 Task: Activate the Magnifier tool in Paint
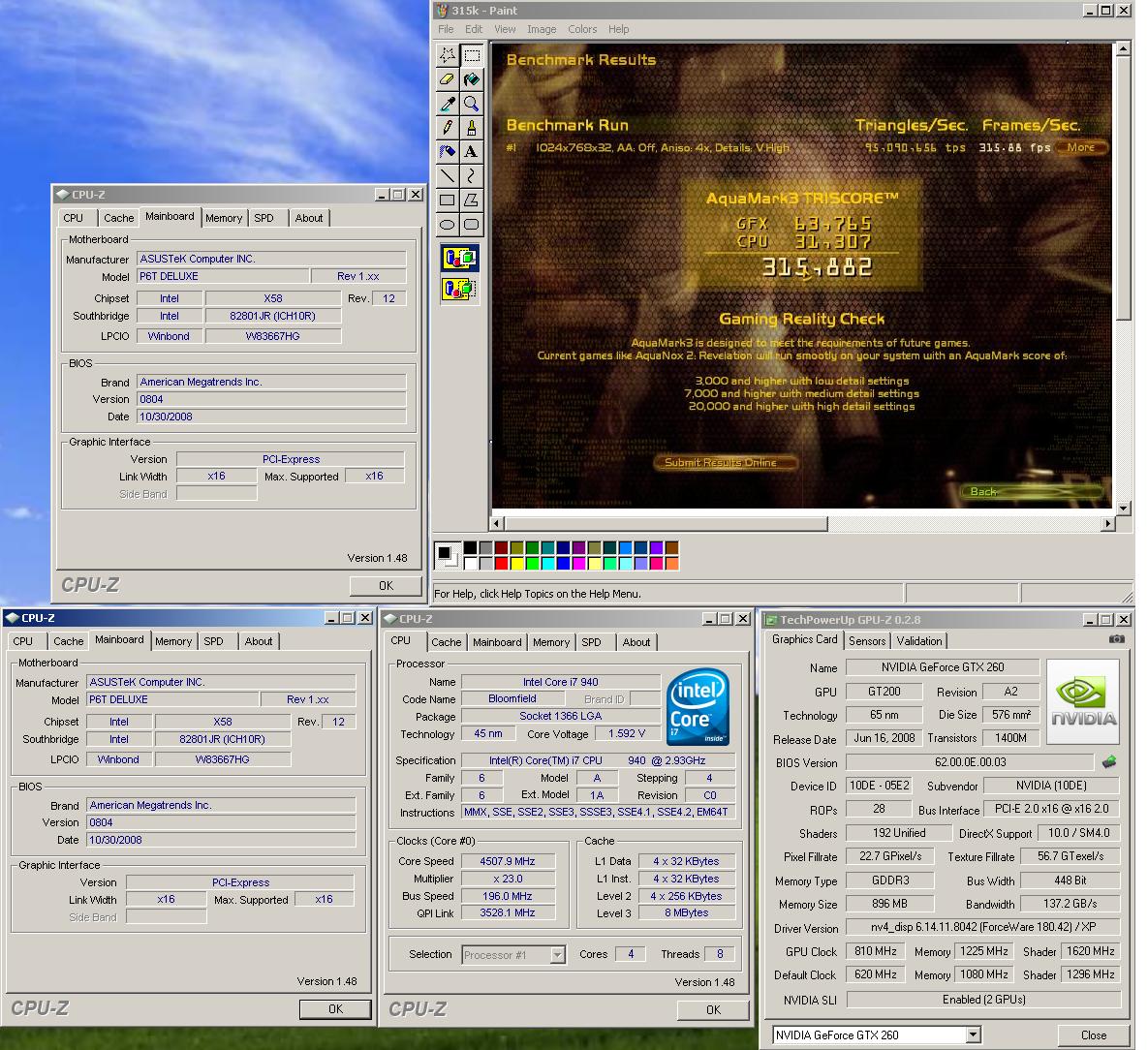pos(472,104)
